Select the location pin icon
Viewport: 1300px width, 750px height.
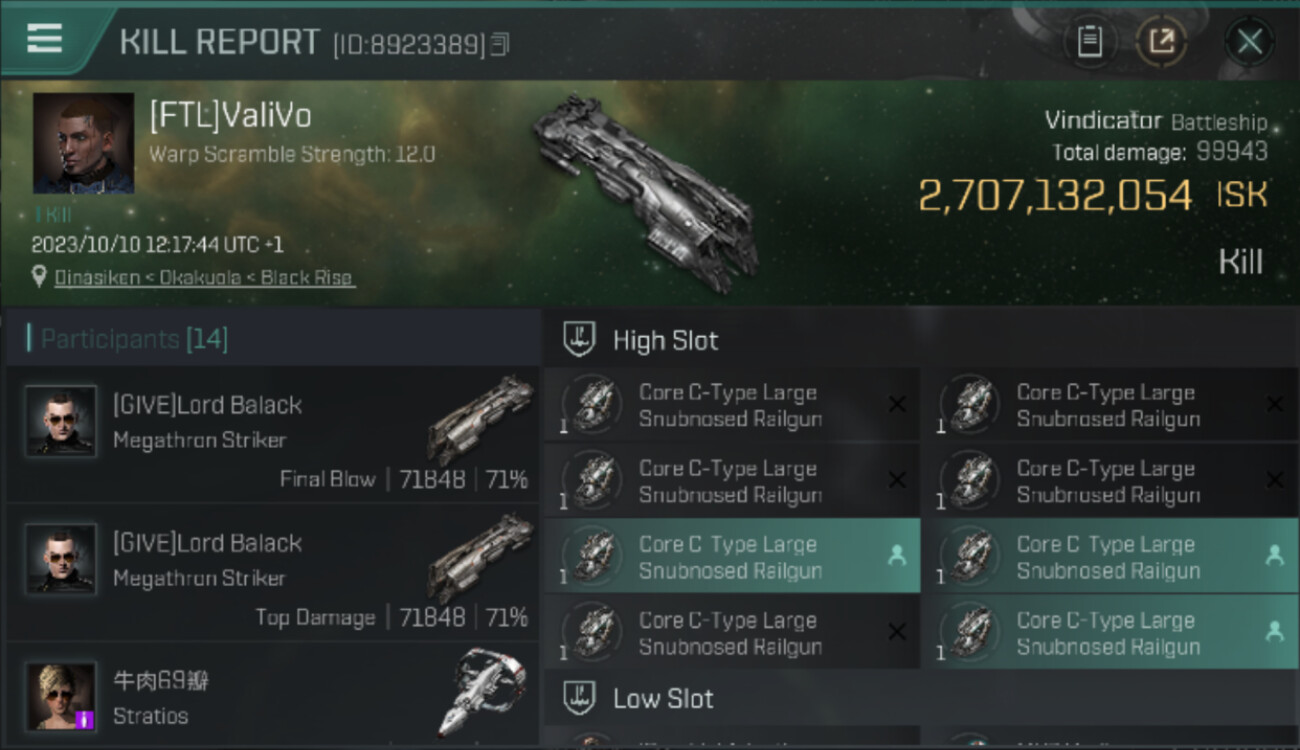pyautogui.click(x=39, y=277)
